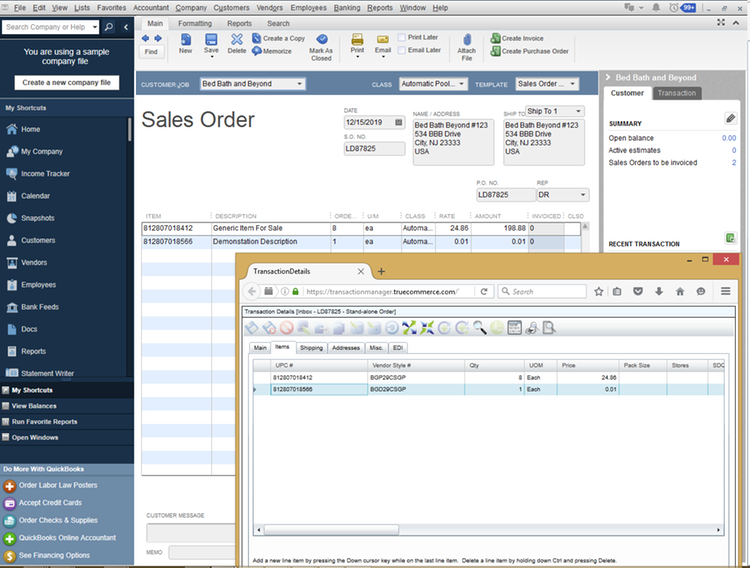Open Income Tracker shortcut
Image resolution: width=750 pixels, height=568 pixels.
click(45, 174)
